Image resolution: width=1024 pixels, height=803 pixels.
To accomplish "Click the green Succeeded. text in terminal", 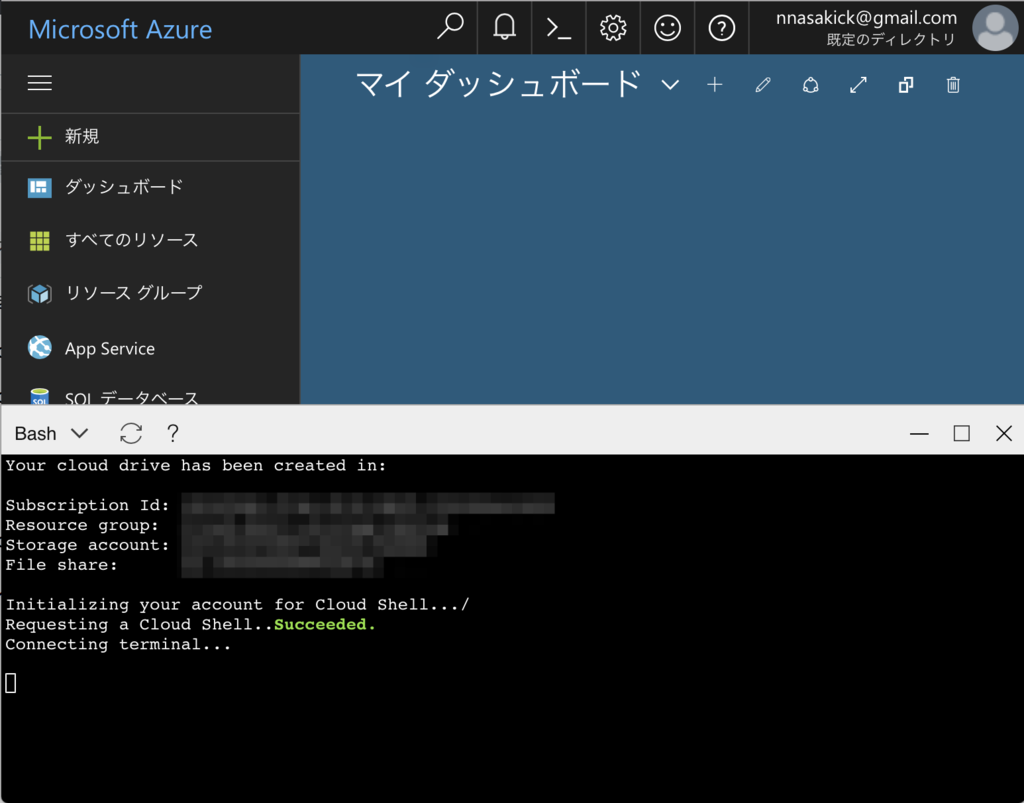I will pyautogui.click(x=325, y=624).
